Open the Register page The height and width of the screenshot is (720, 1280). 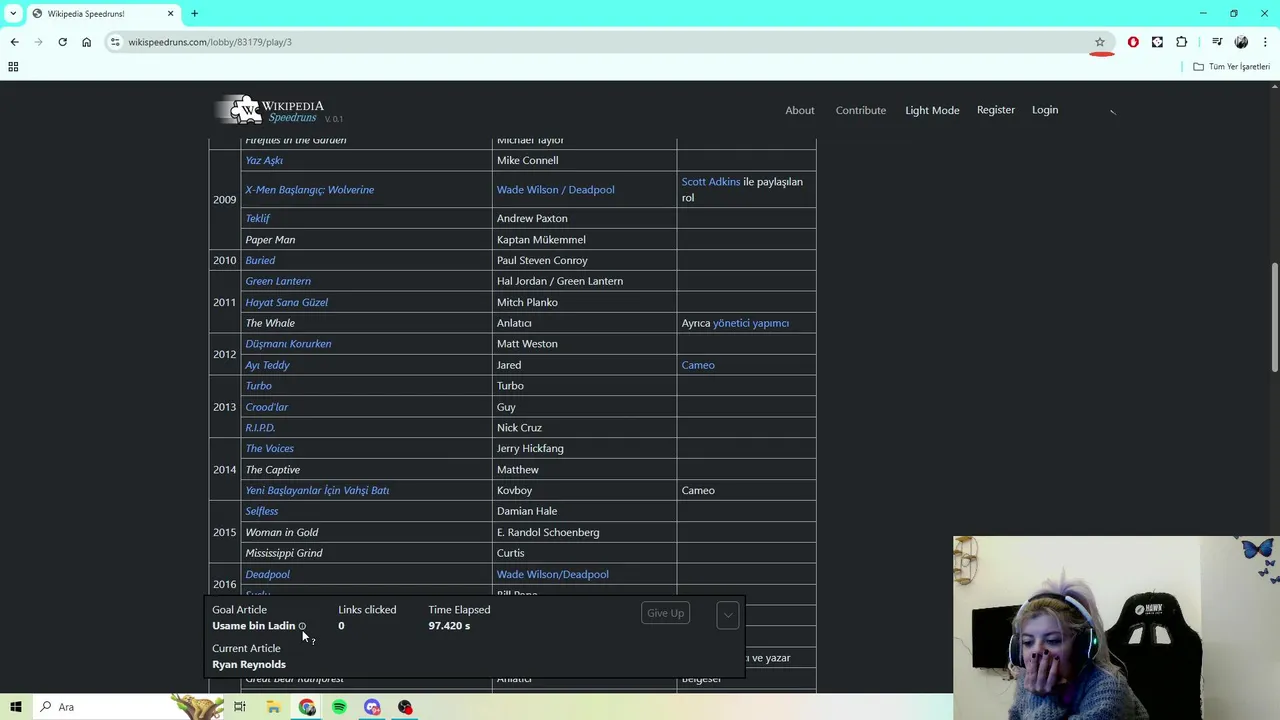click(996, 110)
